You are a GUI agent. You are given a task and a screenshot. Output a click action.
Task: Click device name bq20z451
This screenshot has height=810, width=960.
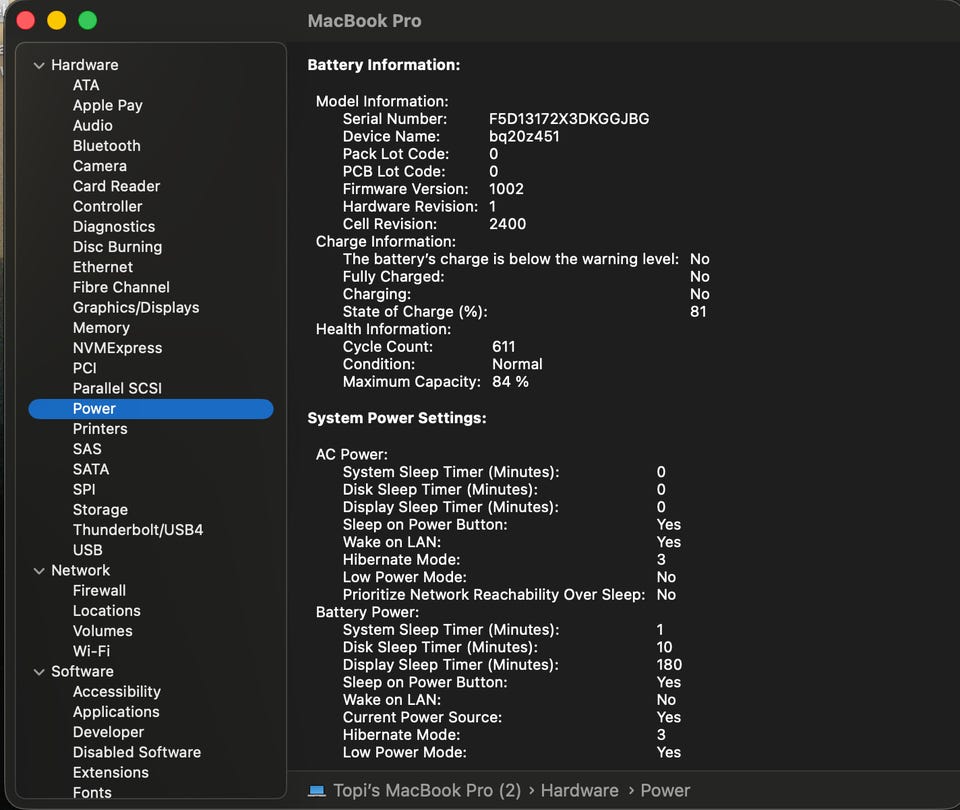point(524,136)
